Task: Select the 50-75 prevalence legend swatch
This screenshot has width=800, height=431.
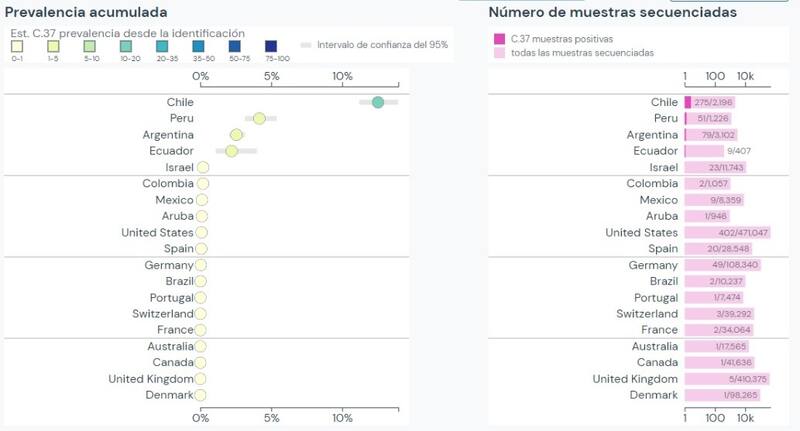Action: 234,47
